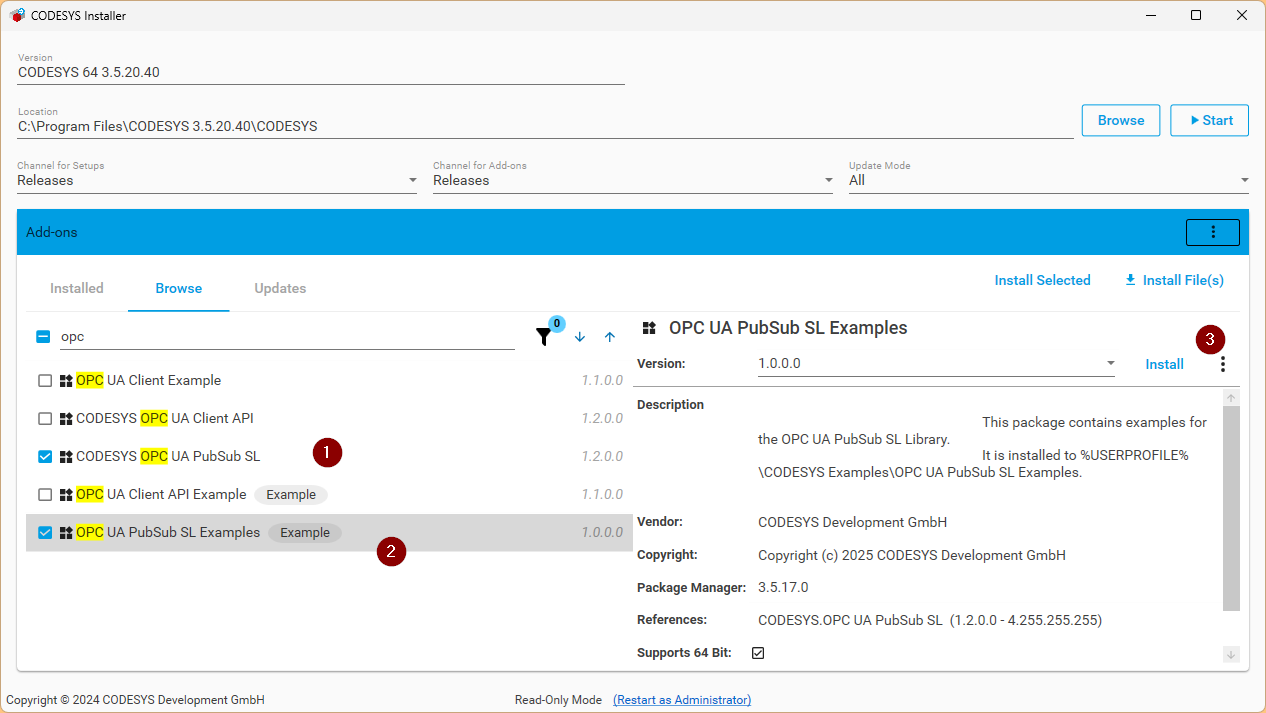The height and width of the screenshot is (713, 1266).
Task: Click Install for the selected package
Action: point(1165,364)
